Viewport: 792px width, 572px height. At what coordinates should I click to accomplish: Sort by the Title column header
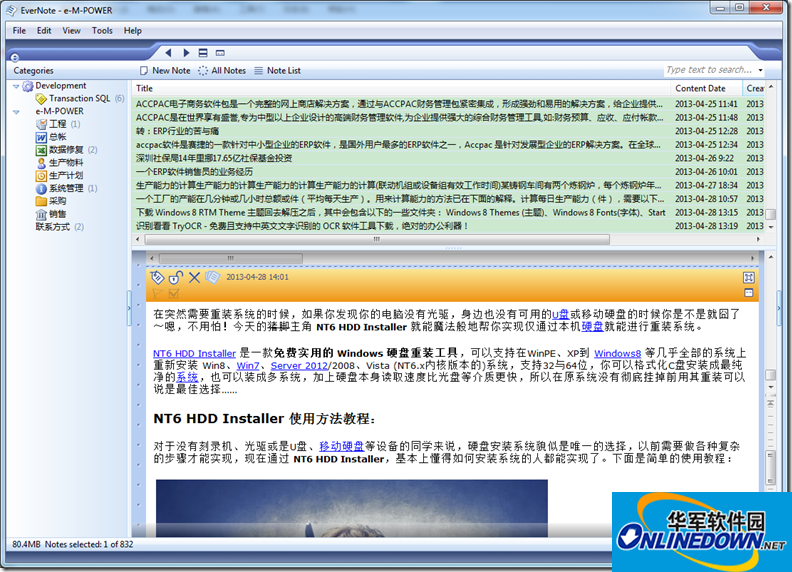click(x=402, y=88)
